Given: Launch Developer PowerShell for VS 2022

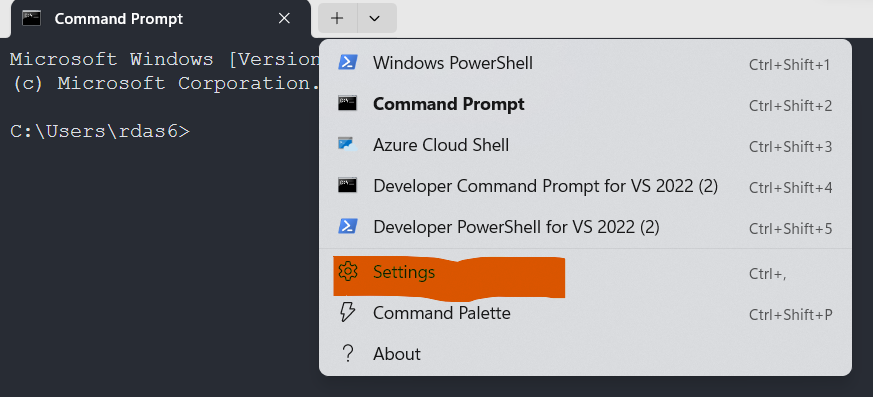Looking at the screenshot, I should click(x=585, y=227).
